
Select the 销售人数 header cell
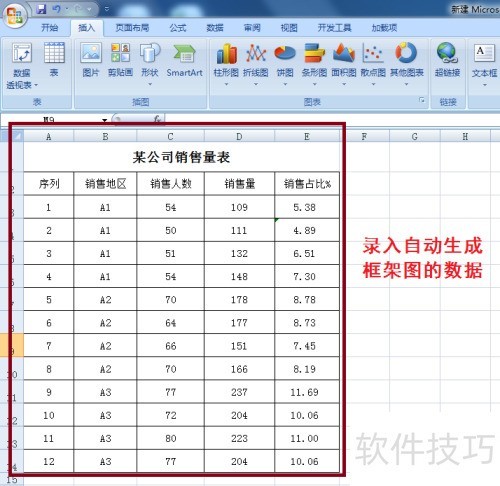pos(171,184)
